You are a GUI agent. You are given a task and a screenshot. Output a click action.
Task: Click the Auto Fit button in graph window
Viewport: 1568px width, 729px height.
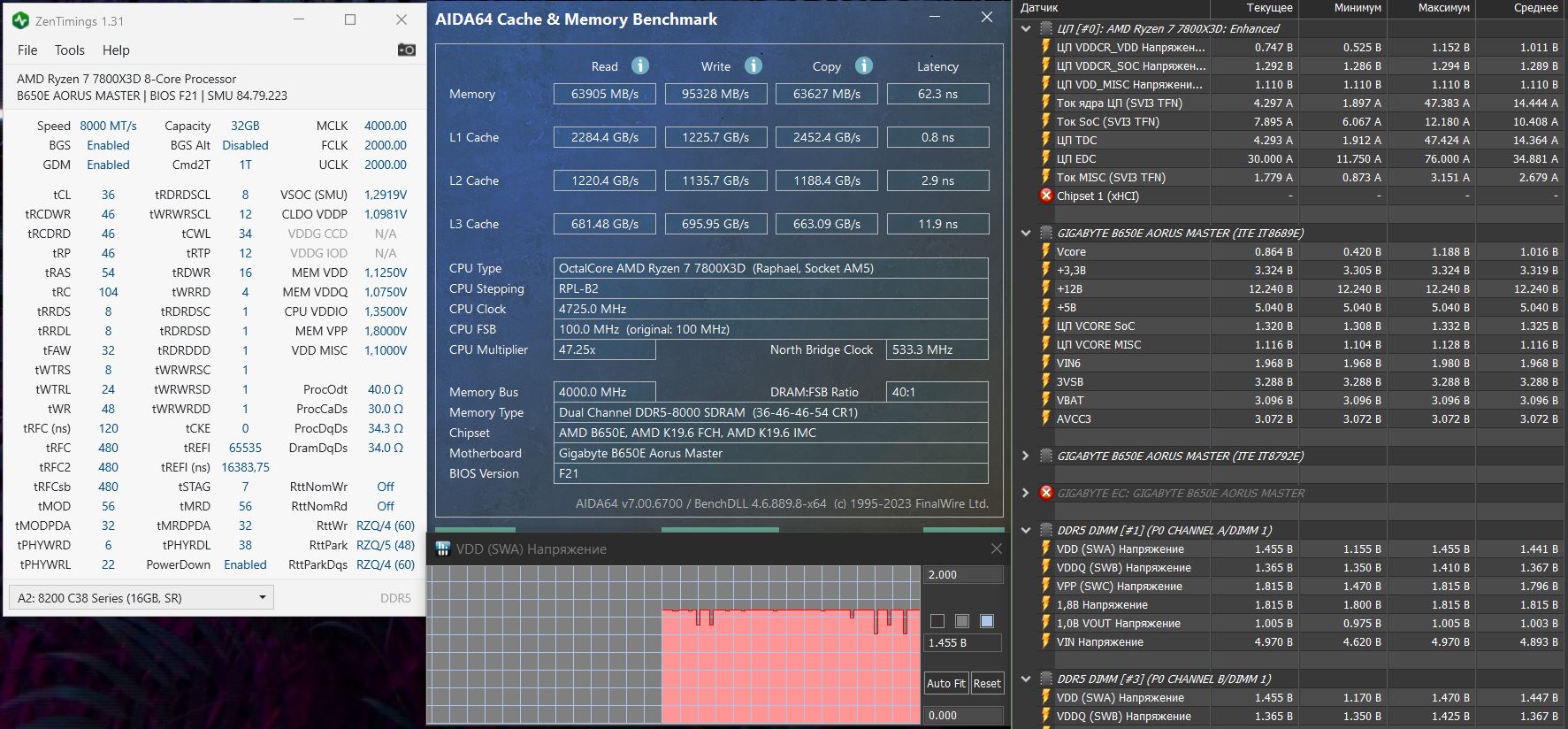click(946, 683)
